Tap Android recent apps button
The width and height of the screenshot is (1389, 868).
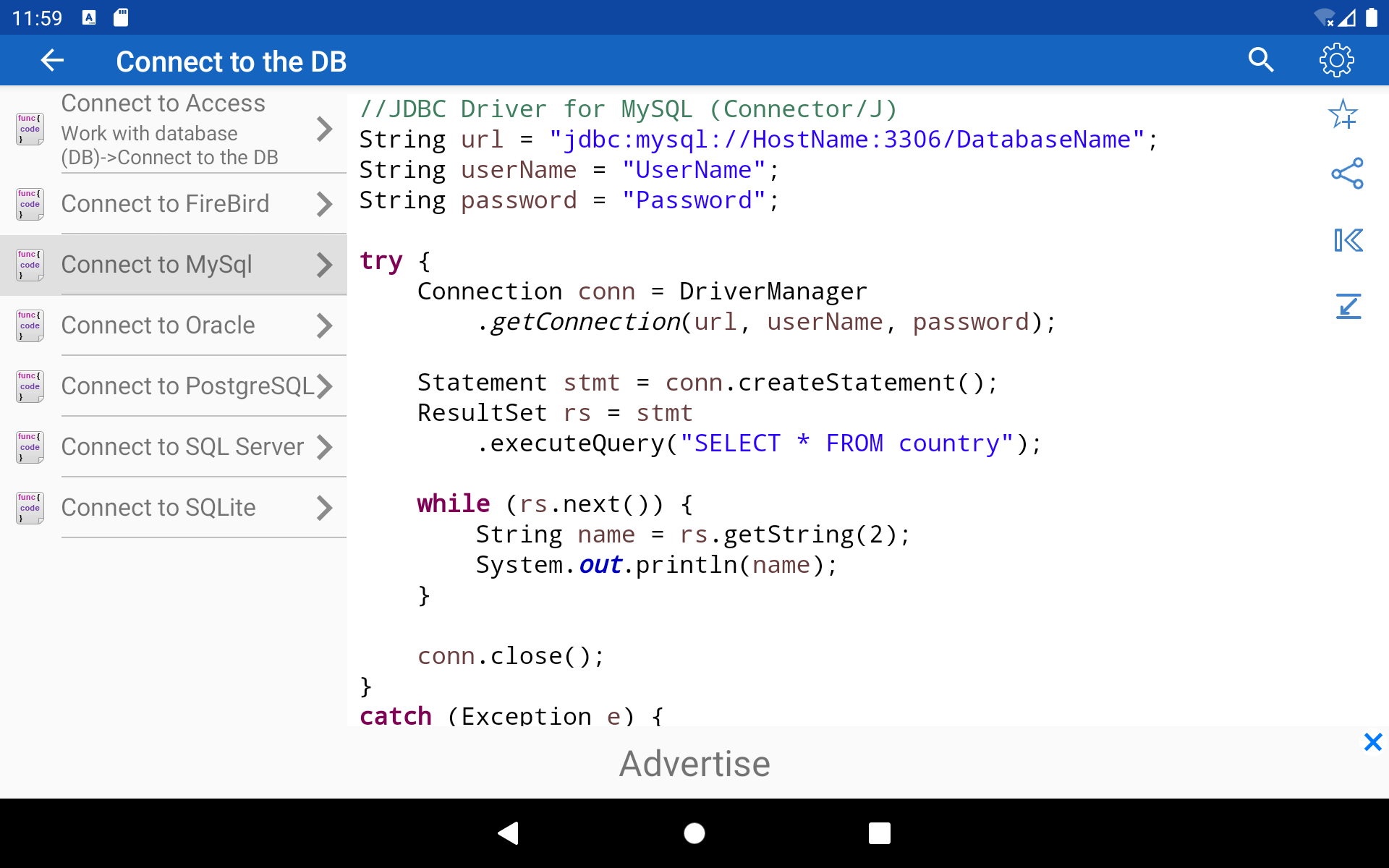(x=880, y=833)
